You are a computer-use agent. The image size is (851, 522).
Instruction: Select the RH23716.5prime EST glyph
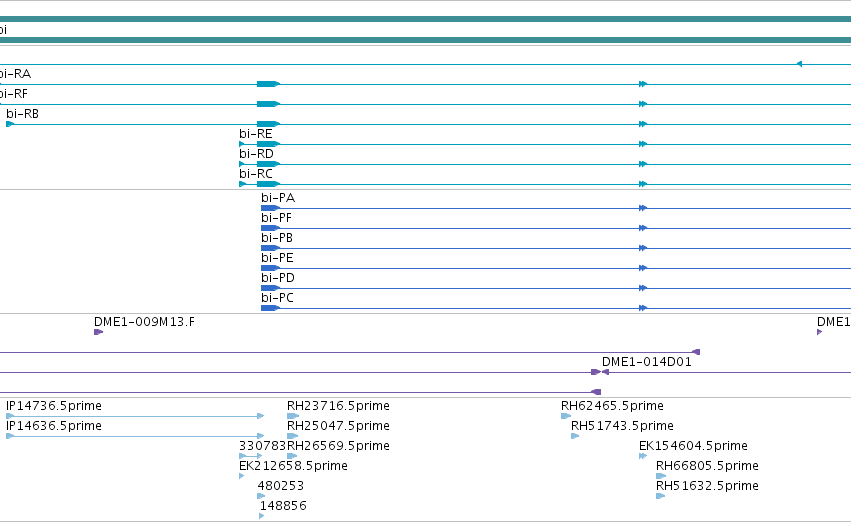[293, 416]
